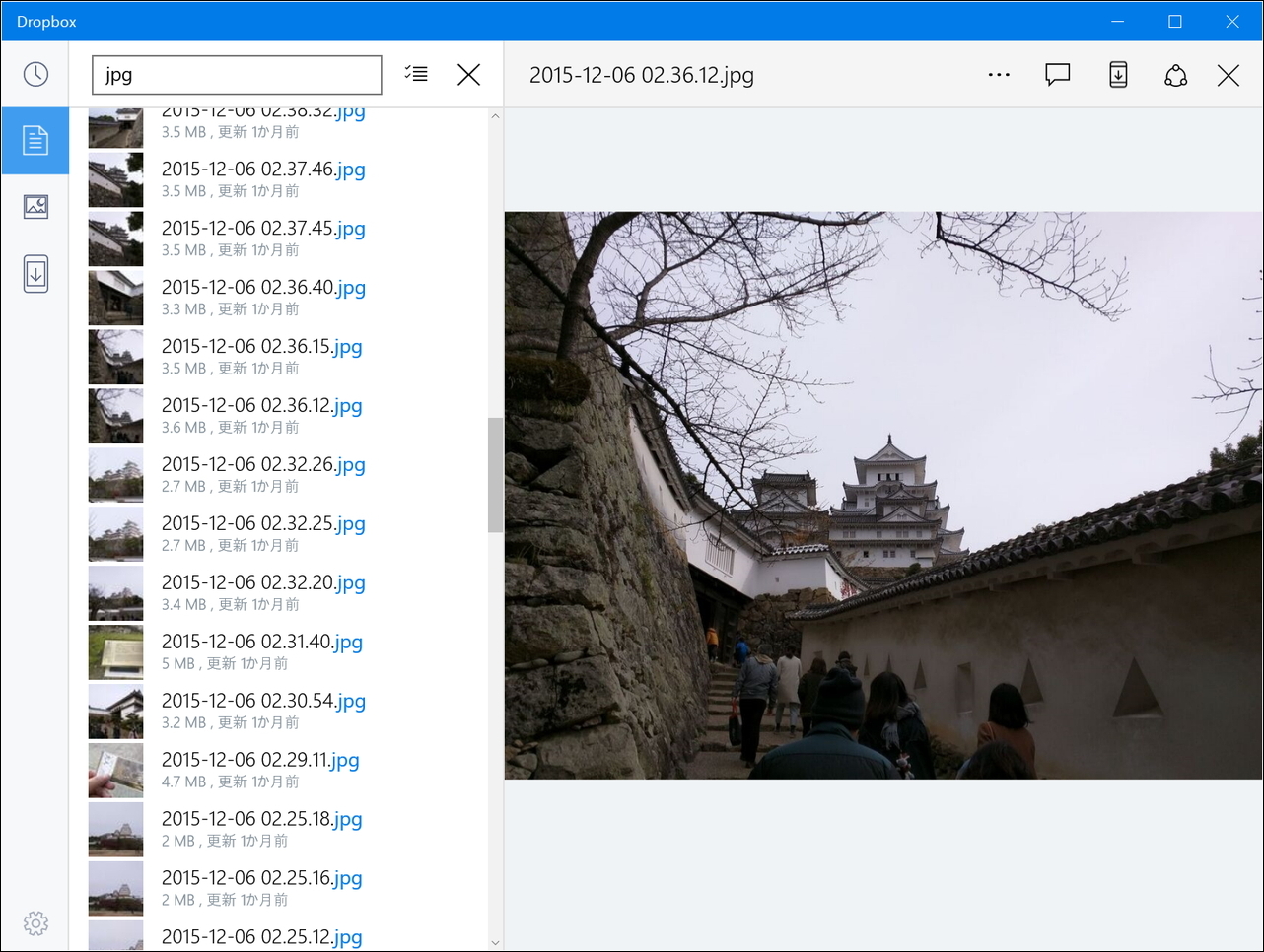The image size is (1264, 952).
Task: Click thumbnail of 02.36.12.jpg
Action: [x=115, y=416]
